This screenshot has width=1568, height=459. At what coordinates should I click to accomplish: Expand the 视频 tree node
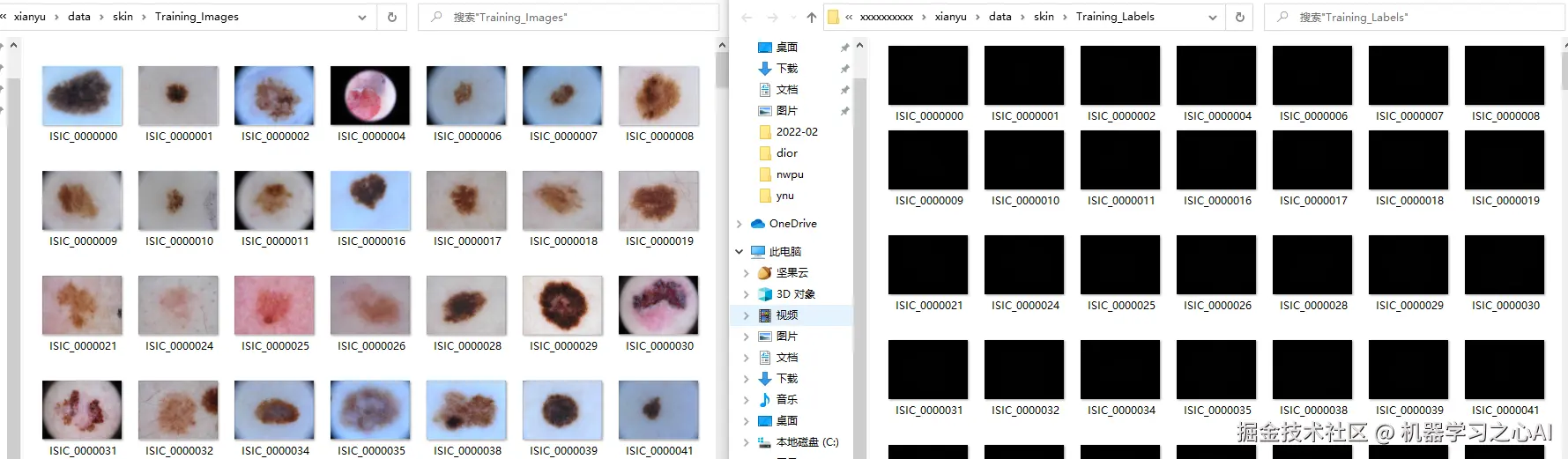tap(746, 315)
